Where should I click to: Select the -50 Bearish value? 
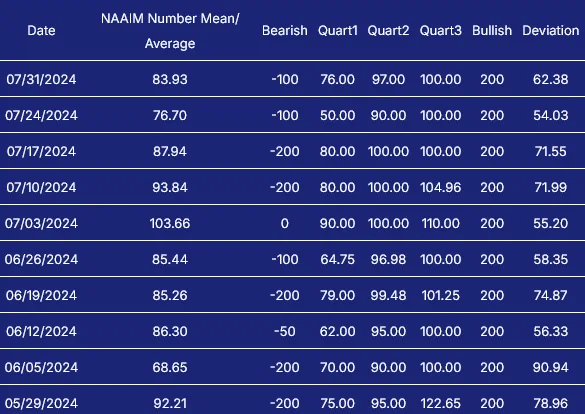pyautogui.click(x=285, y=331)
